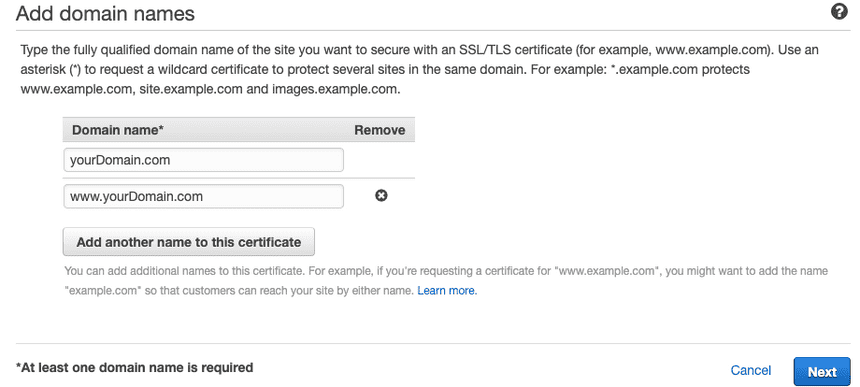The height and width of the screenshot is (387, 860).
Task: Proceed with the Next button
Action: click(822, 372)
